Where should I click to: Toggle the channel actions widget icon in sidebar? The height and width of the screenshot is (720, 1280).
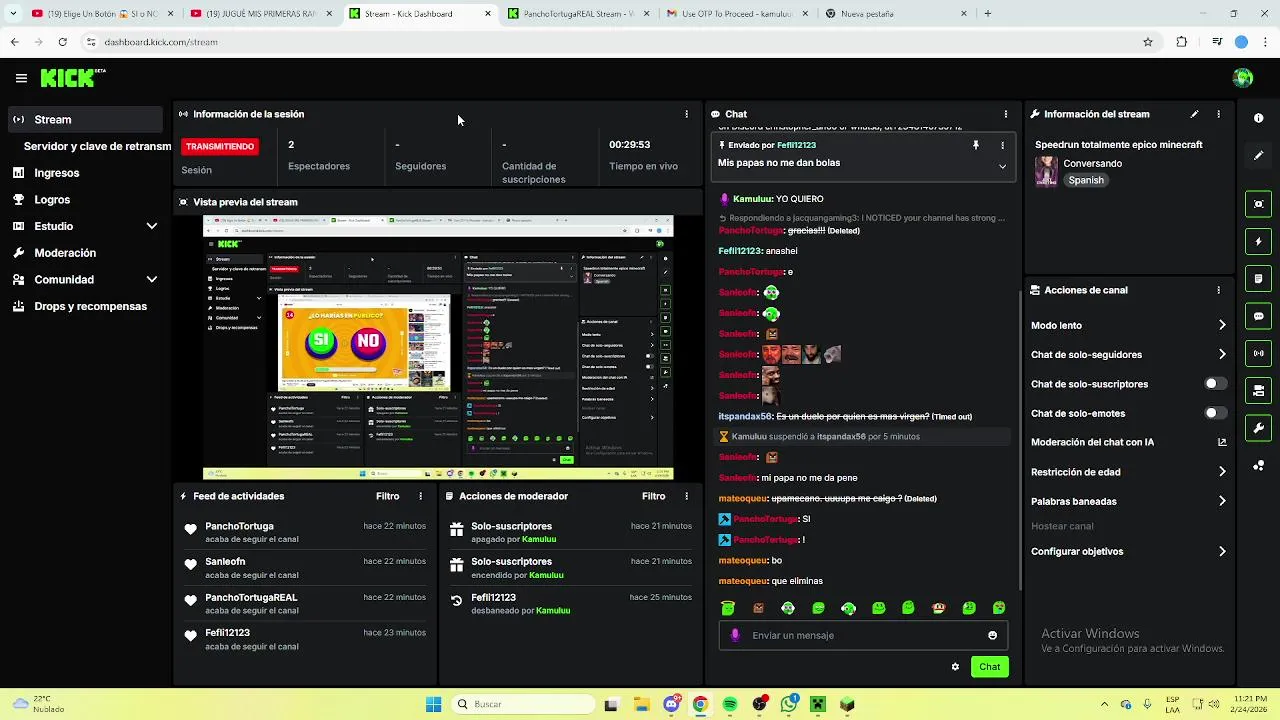click(1258, 390)
